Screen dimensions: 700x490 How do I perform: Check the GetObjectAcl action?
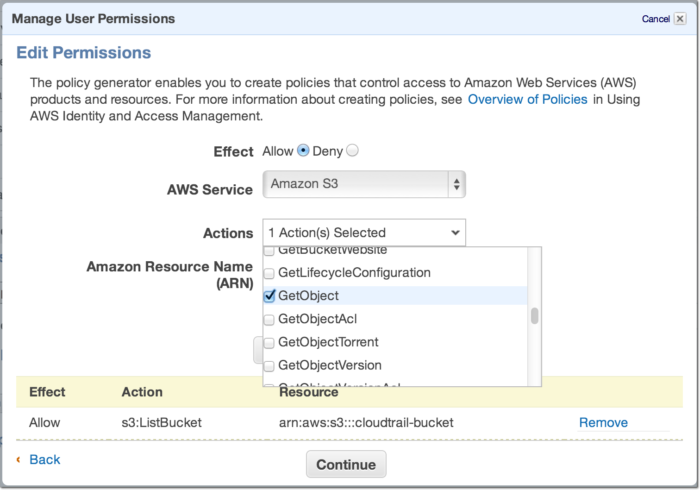point(269,319)
